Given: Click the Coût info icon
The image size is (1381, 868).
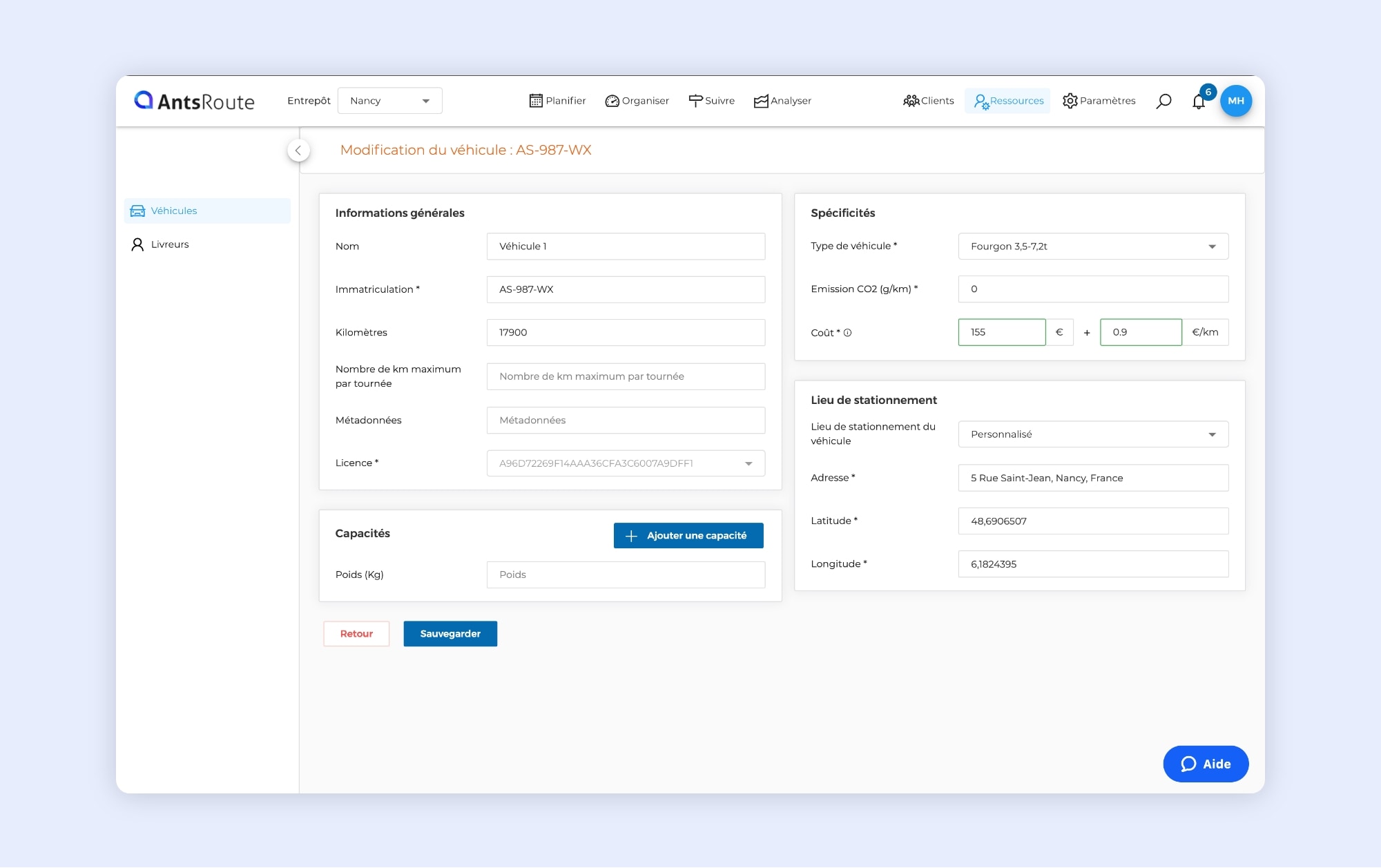Looking at the screenshot, I should 848,333.
